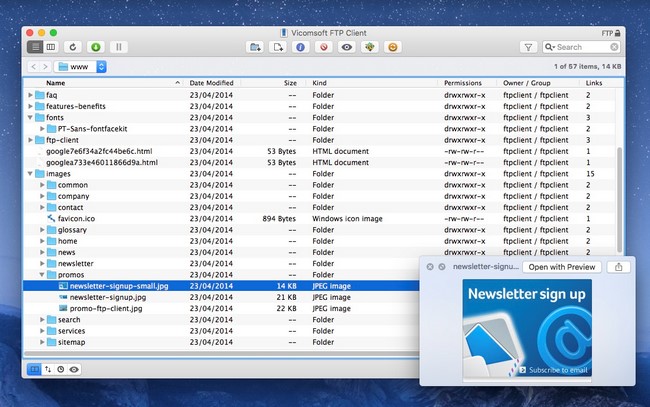
Task: Expand the features-benefits folder
Action: [x=30, y=106]
